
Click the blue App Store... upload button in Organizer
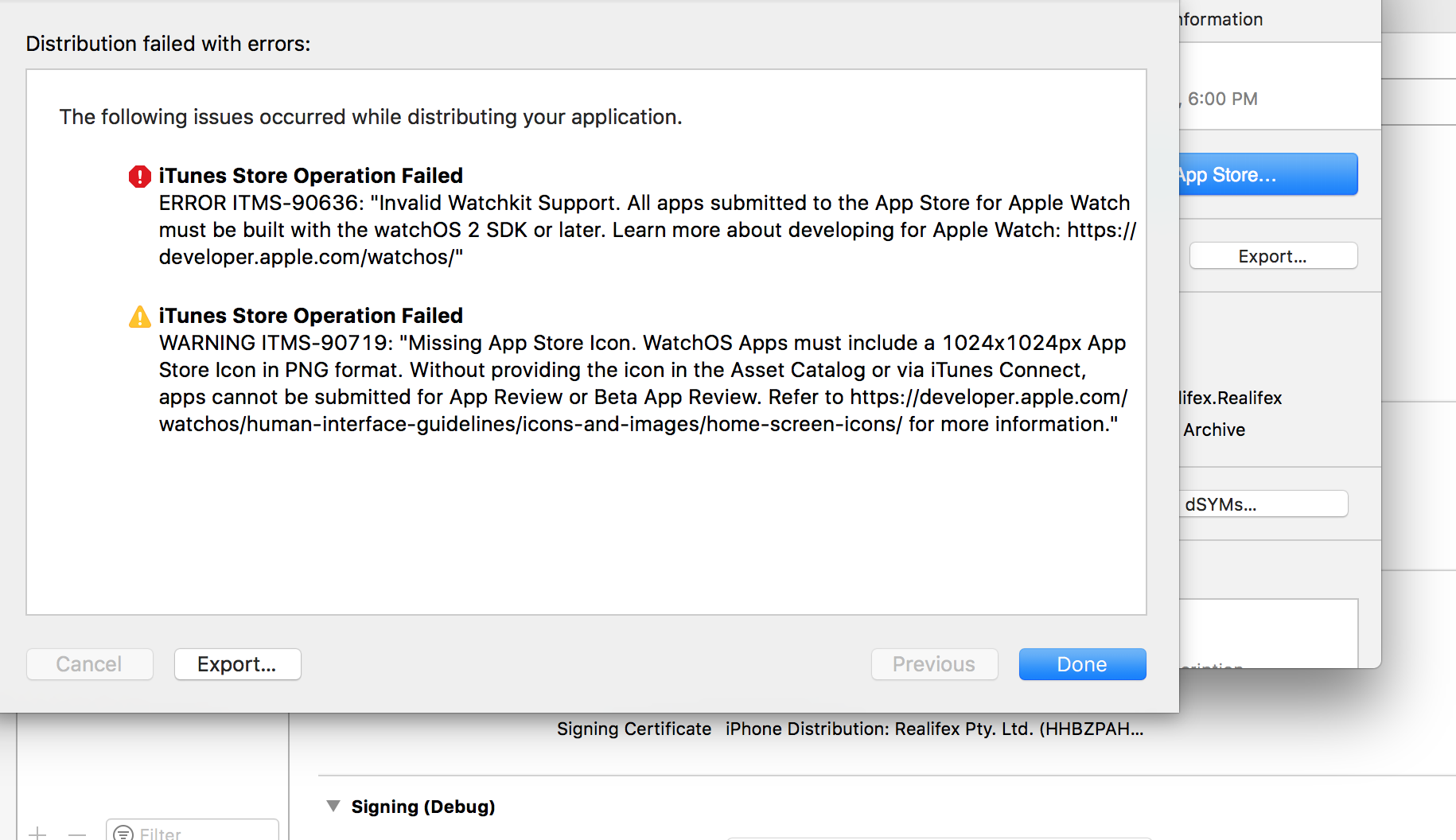point(1268,174)
